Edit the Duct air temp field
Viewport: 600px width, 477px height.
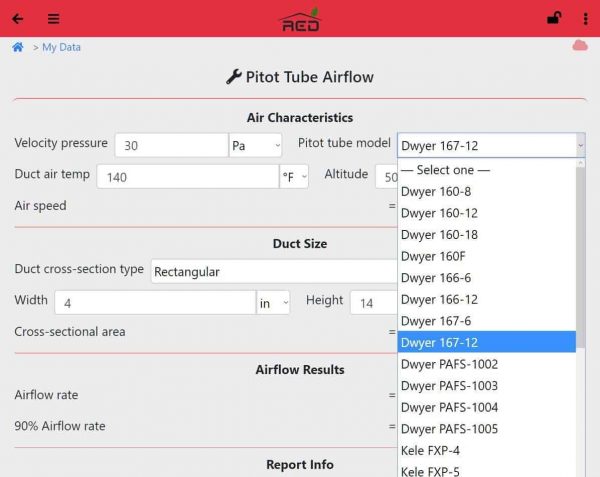click(188, 177)
